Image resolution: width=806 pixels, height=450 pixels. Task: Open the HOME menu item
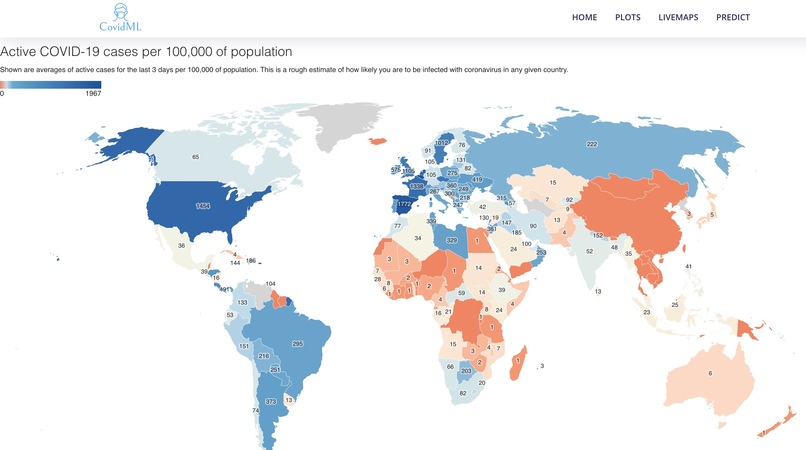(584, 17)
